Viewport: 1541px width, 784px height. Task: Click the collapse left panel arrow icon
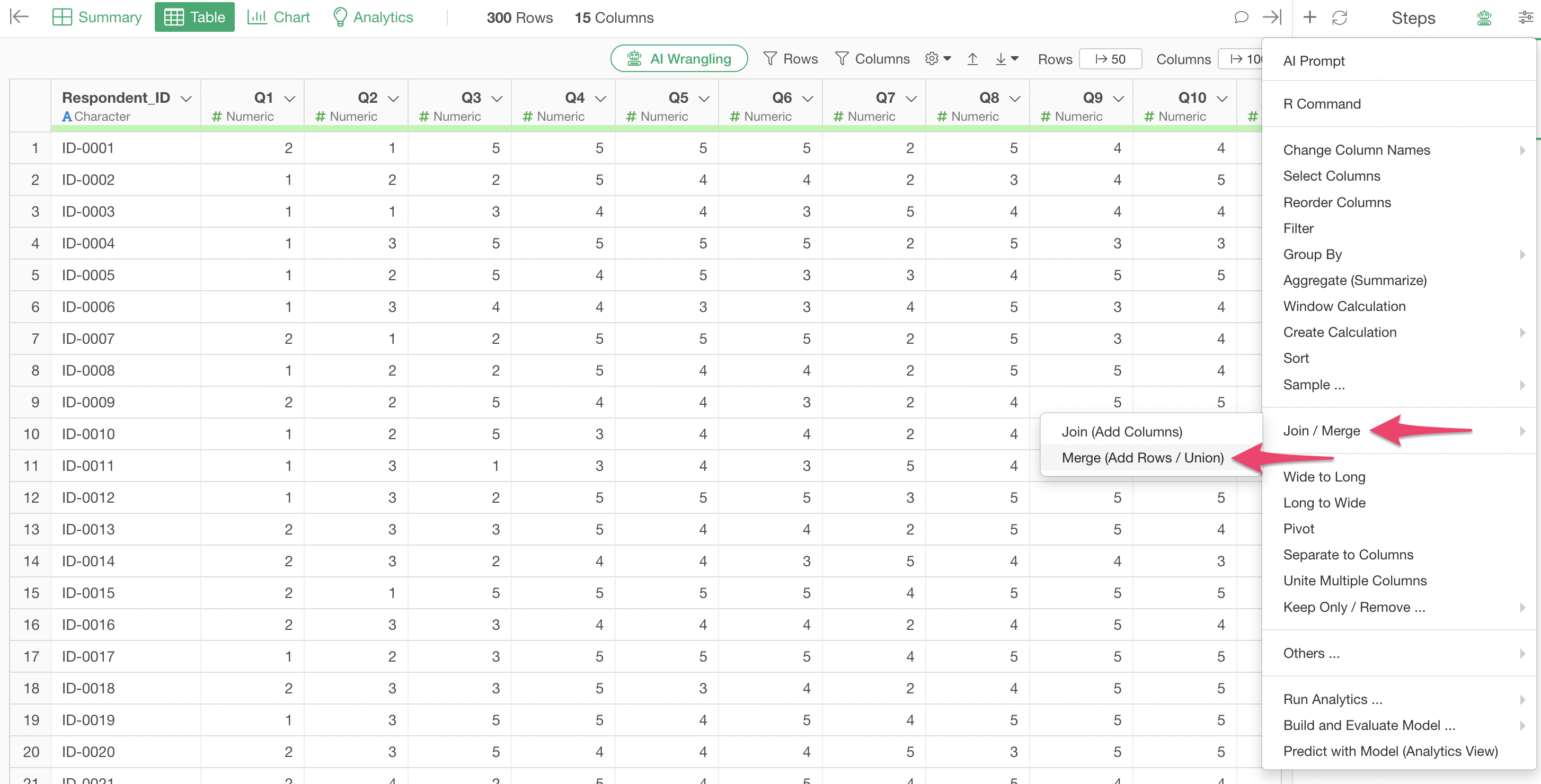point(19,17)
